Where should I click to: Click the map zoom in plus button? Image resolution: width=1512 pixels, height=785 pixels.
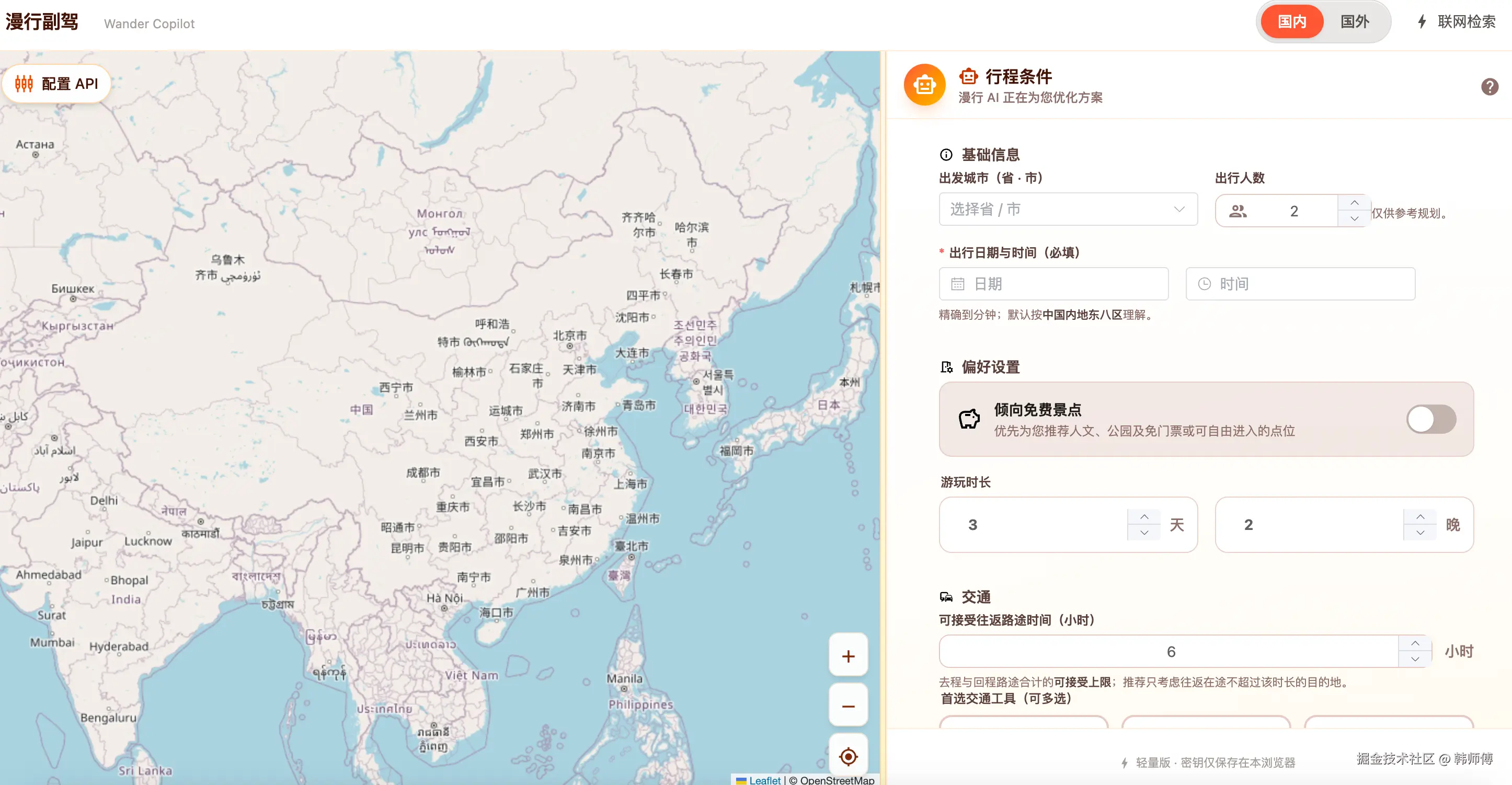[x=848, y=655]
